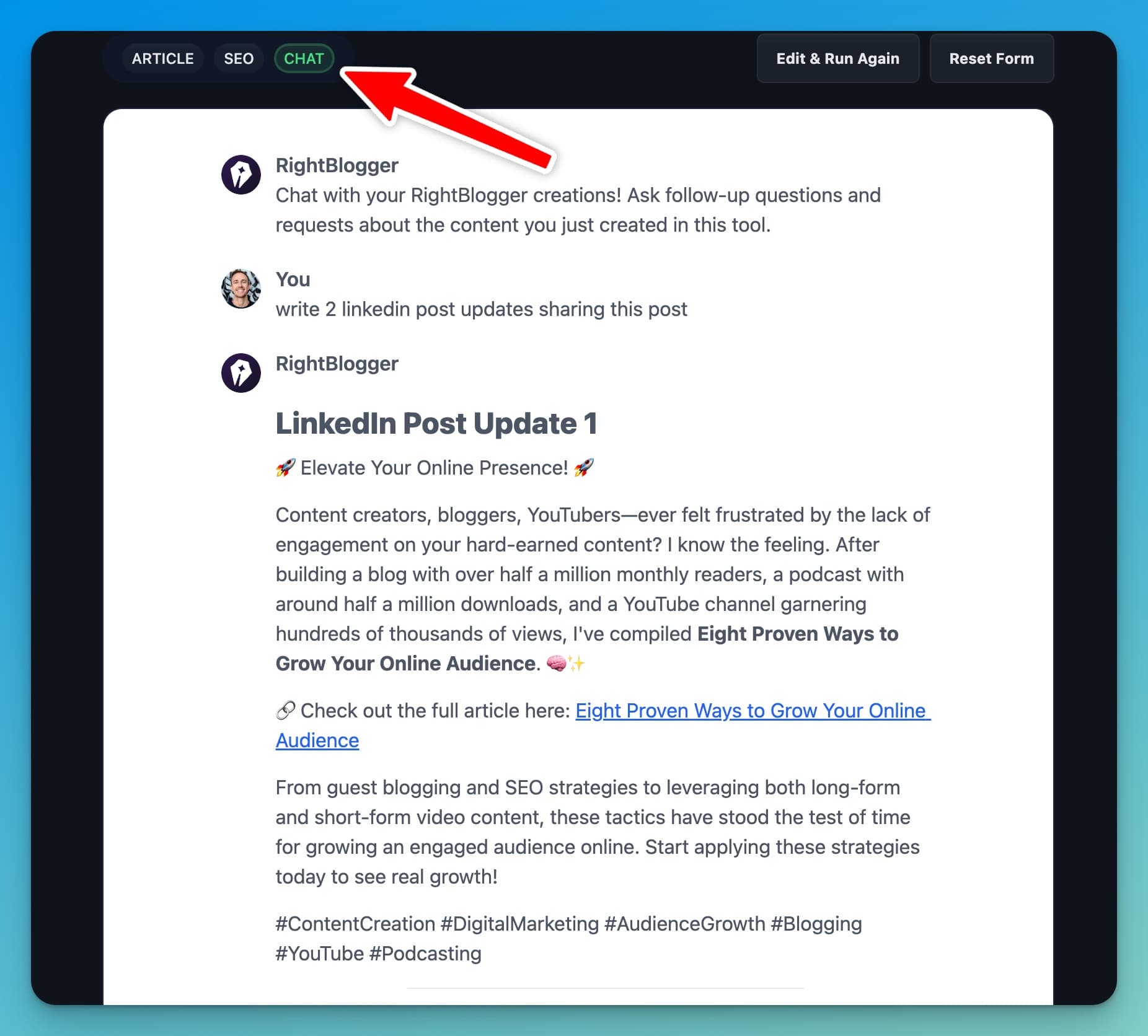
Task: Click the user profile photo next to You
Action: tap(241, 289)
